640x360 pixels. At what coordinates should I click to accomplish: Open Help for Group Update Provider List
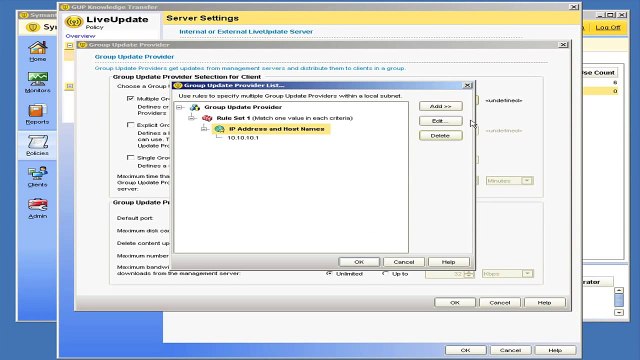(449, 262)
